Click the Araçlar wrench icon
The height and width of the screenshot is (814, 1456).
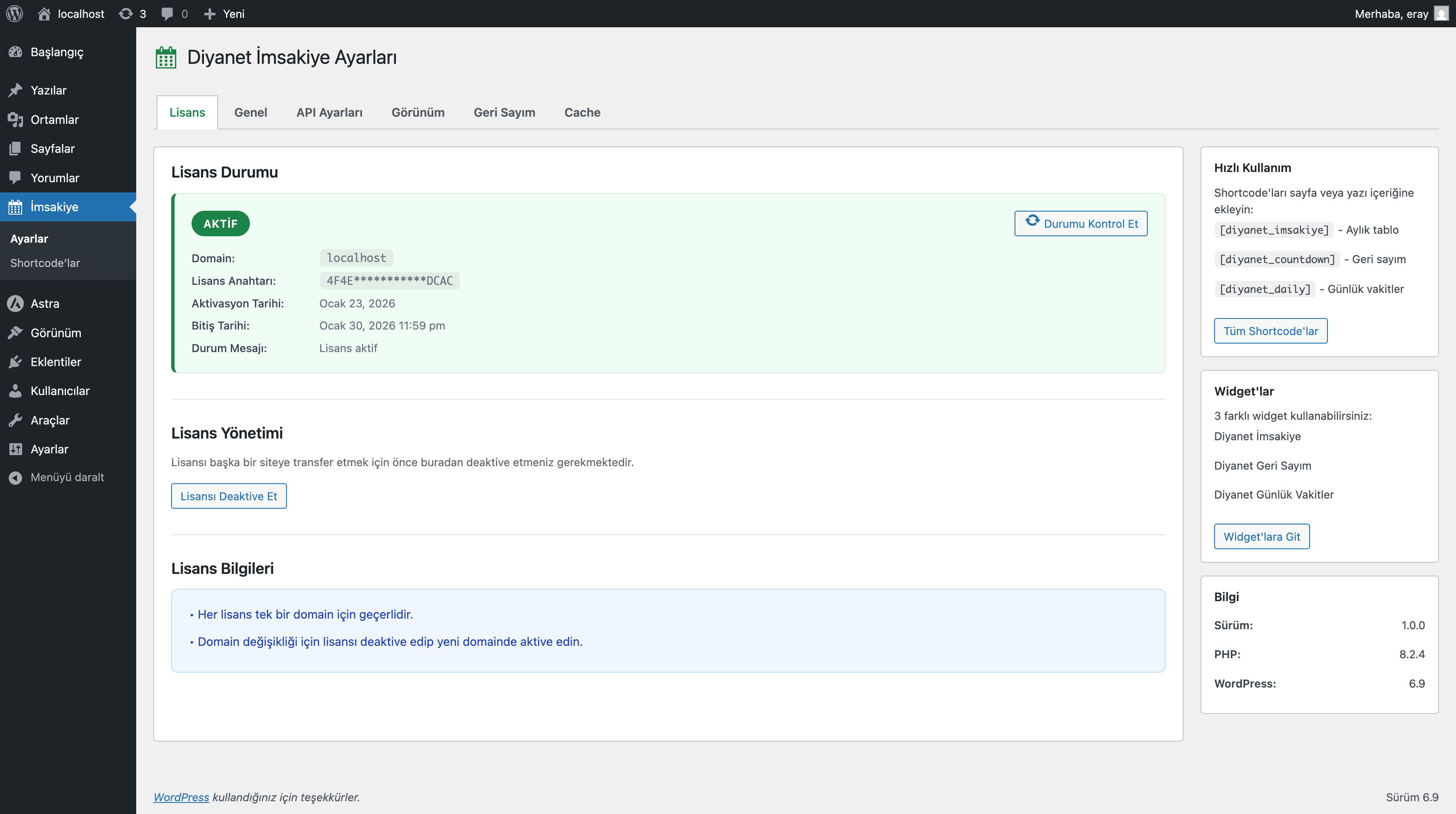(15, 420)
